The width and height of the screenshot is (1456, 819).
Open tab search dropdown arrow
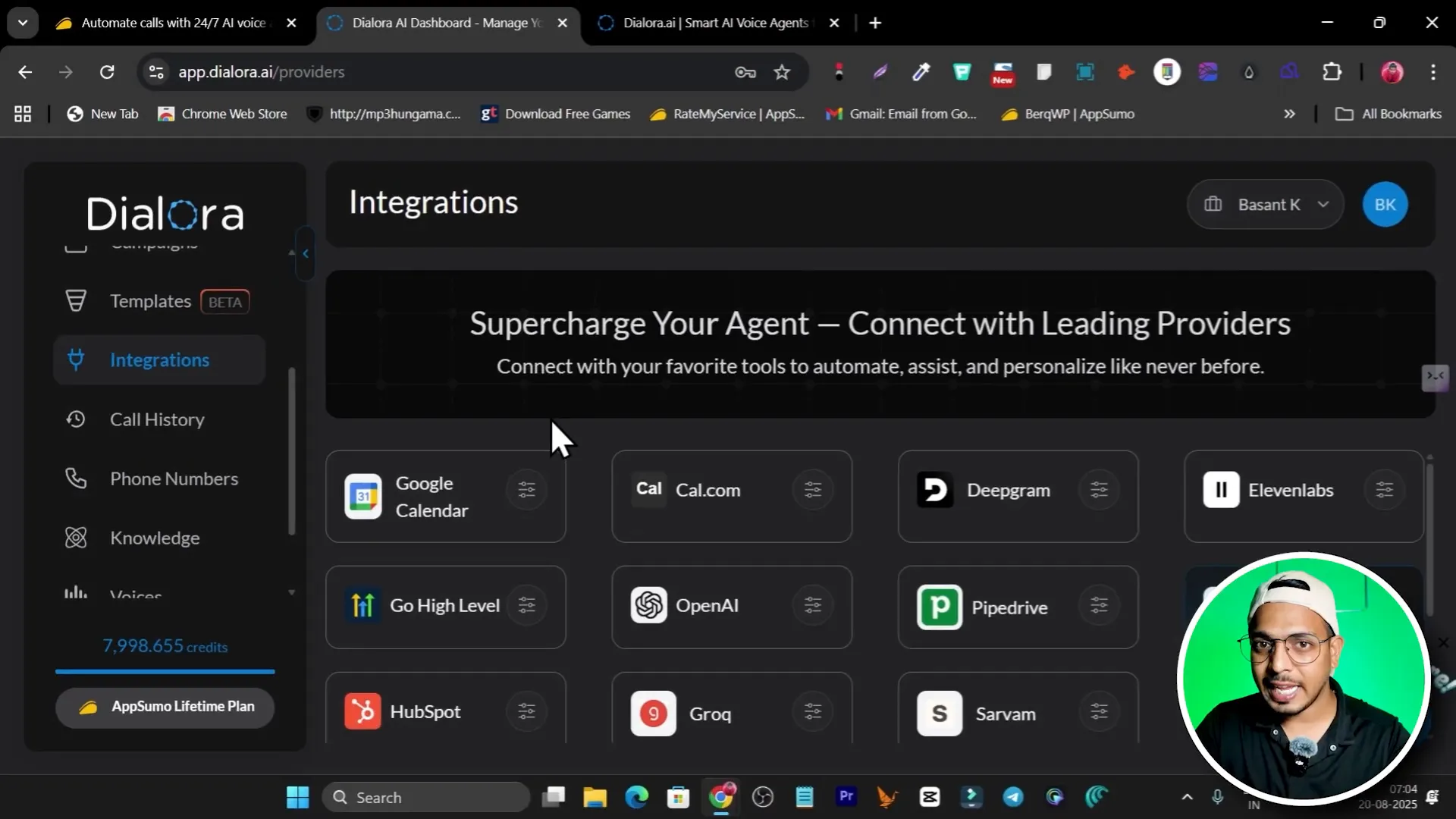[23, 23]
